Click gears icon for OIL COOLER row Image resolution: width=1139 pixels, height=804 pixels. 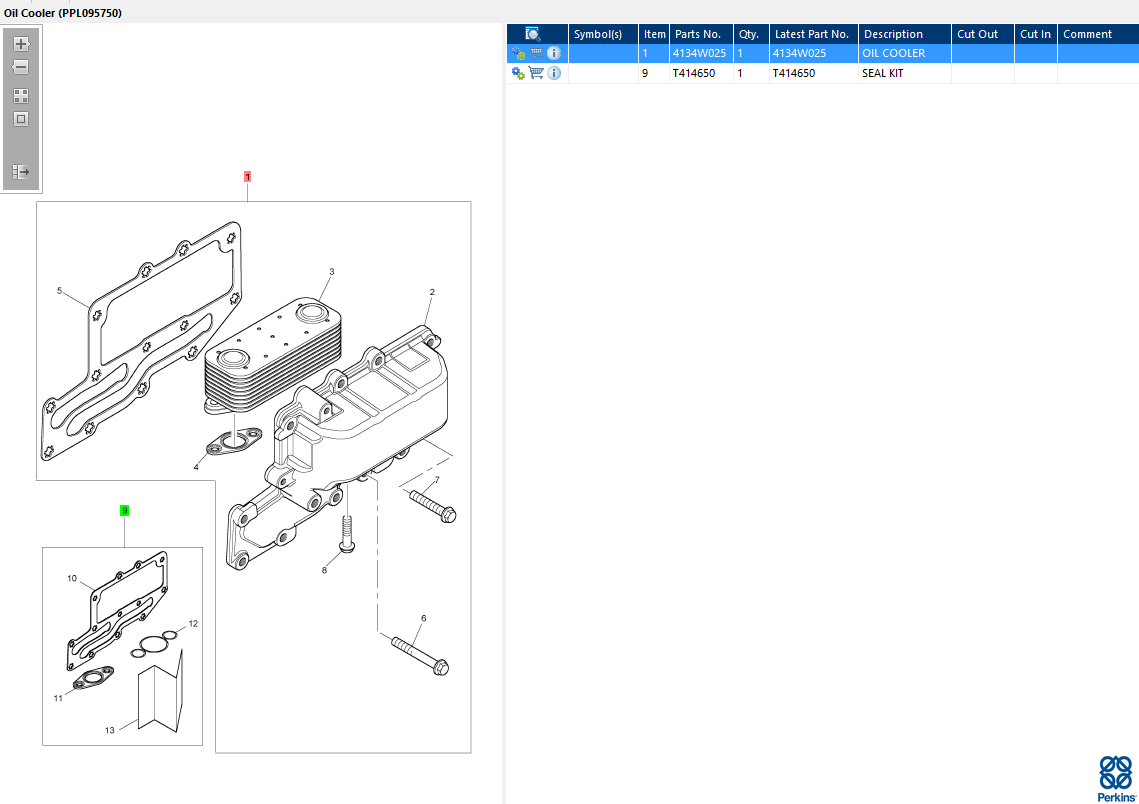point(518,53)
